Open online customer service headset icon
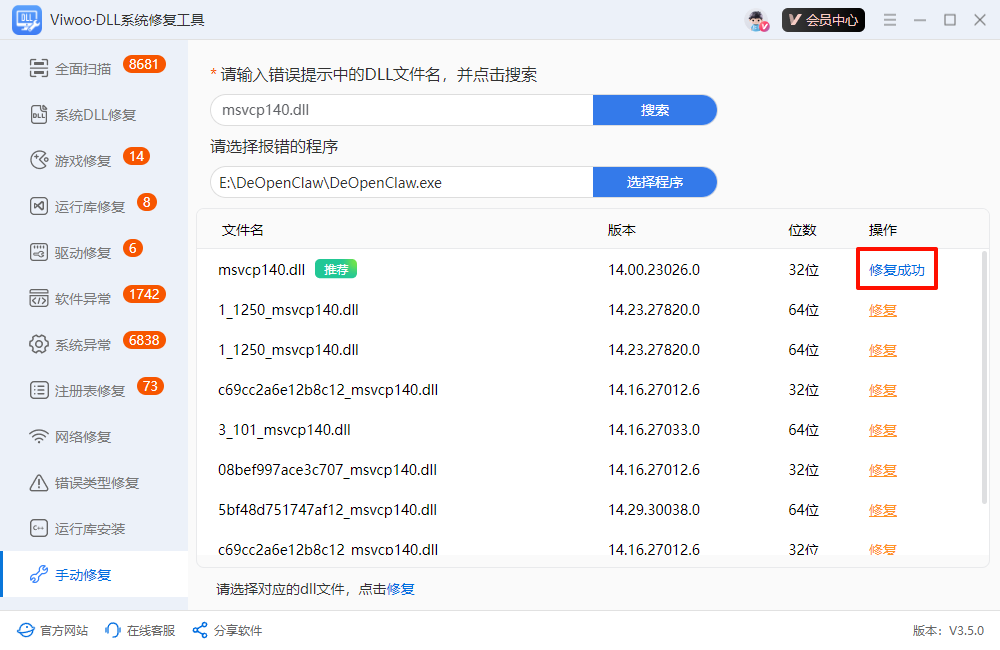1000x650 pixels. click(113, 631)
